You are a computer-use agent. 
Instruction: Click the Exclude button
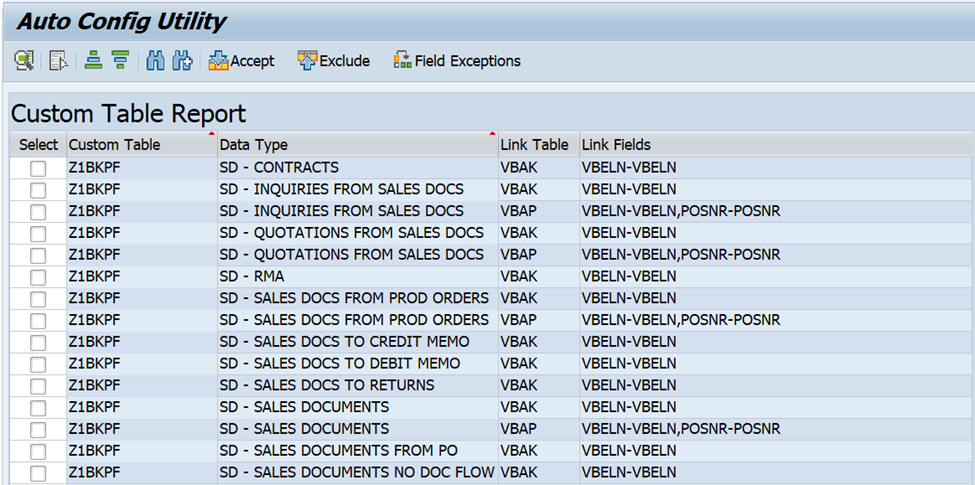(334, 61)
